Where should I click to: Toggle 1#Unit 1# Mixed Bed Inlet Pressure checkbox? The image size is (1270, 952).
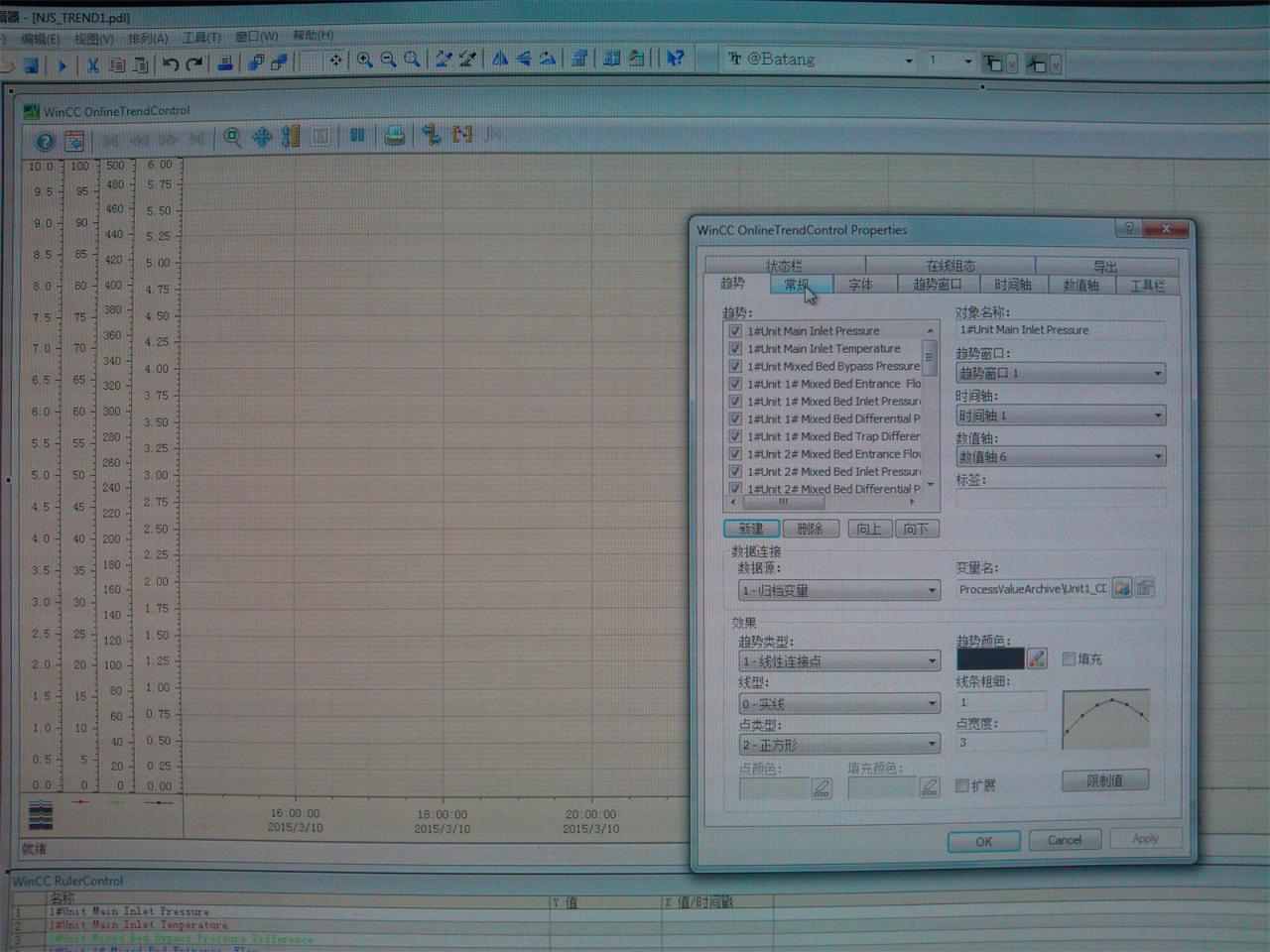(x=735, y=402)
